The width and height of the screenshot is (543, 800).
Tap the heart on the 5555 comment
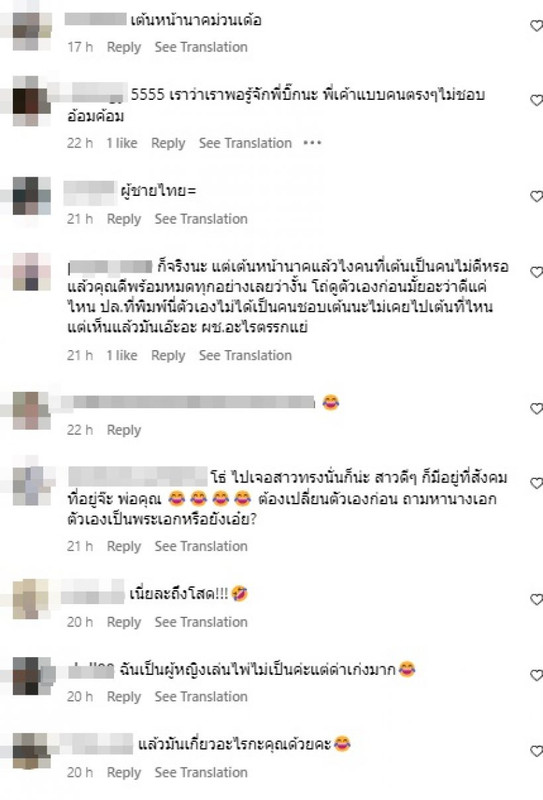point(537,100)
